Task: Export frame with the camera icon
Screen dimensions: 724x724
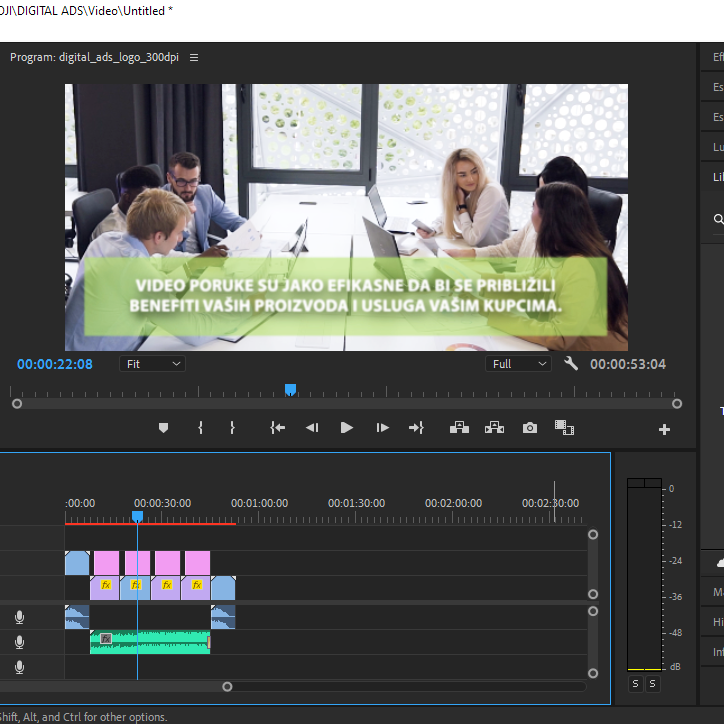Action: coord(530,428)
